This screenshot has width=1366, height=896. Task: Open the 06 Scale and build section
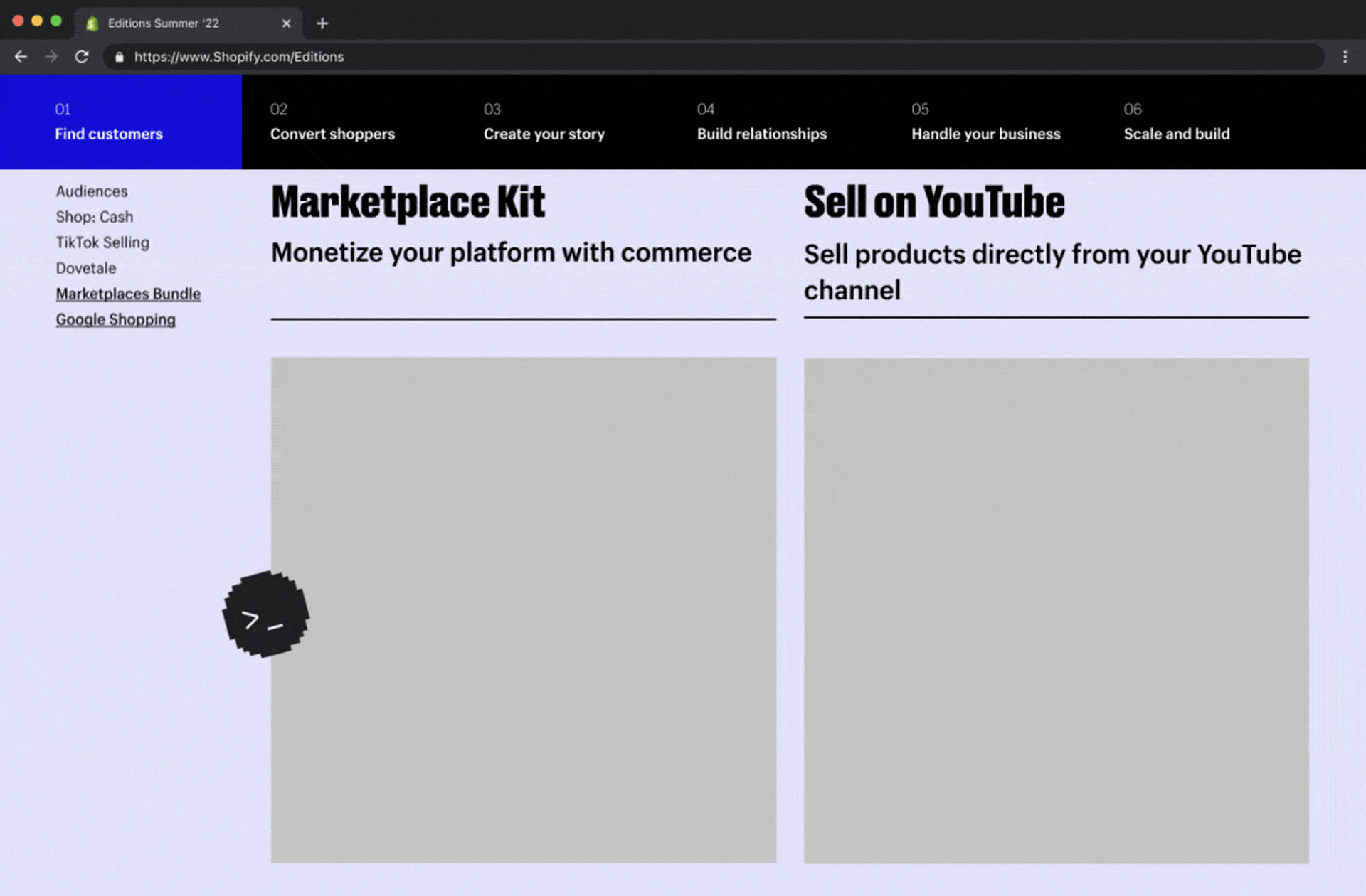coord(1177,122)
